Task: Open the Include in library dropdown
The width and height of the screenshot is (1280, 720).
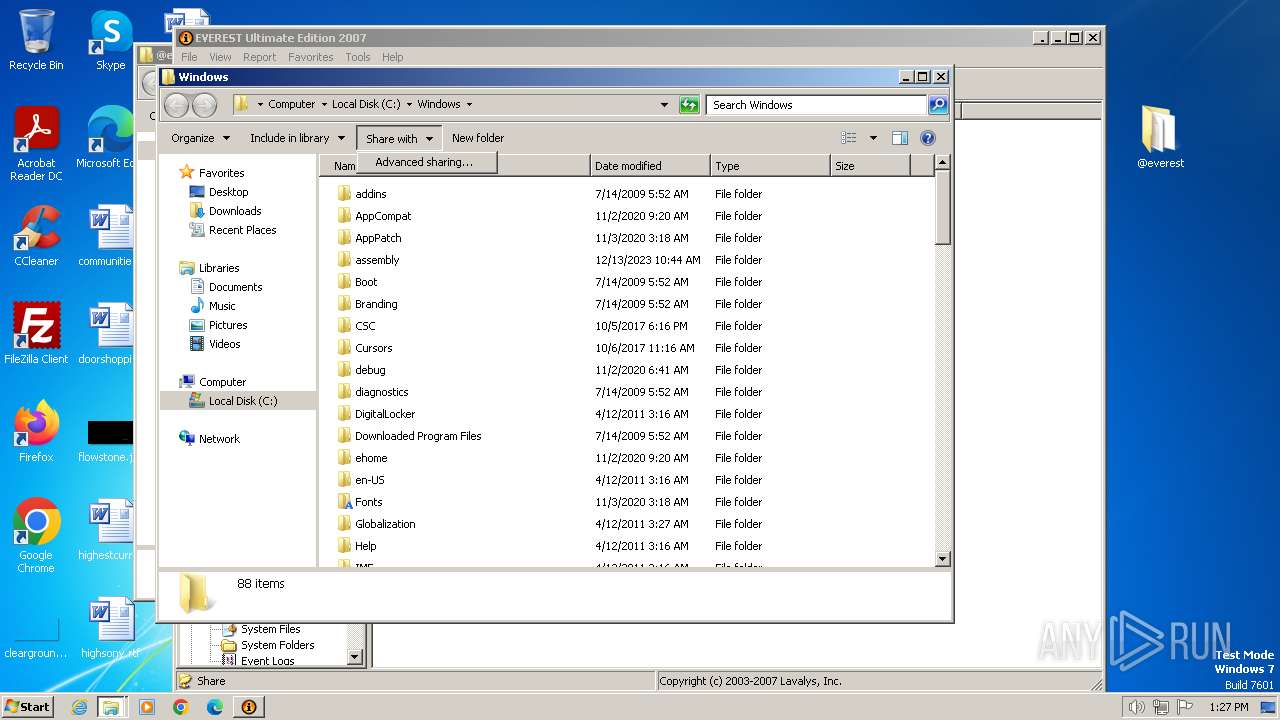Action: (297, 138)
